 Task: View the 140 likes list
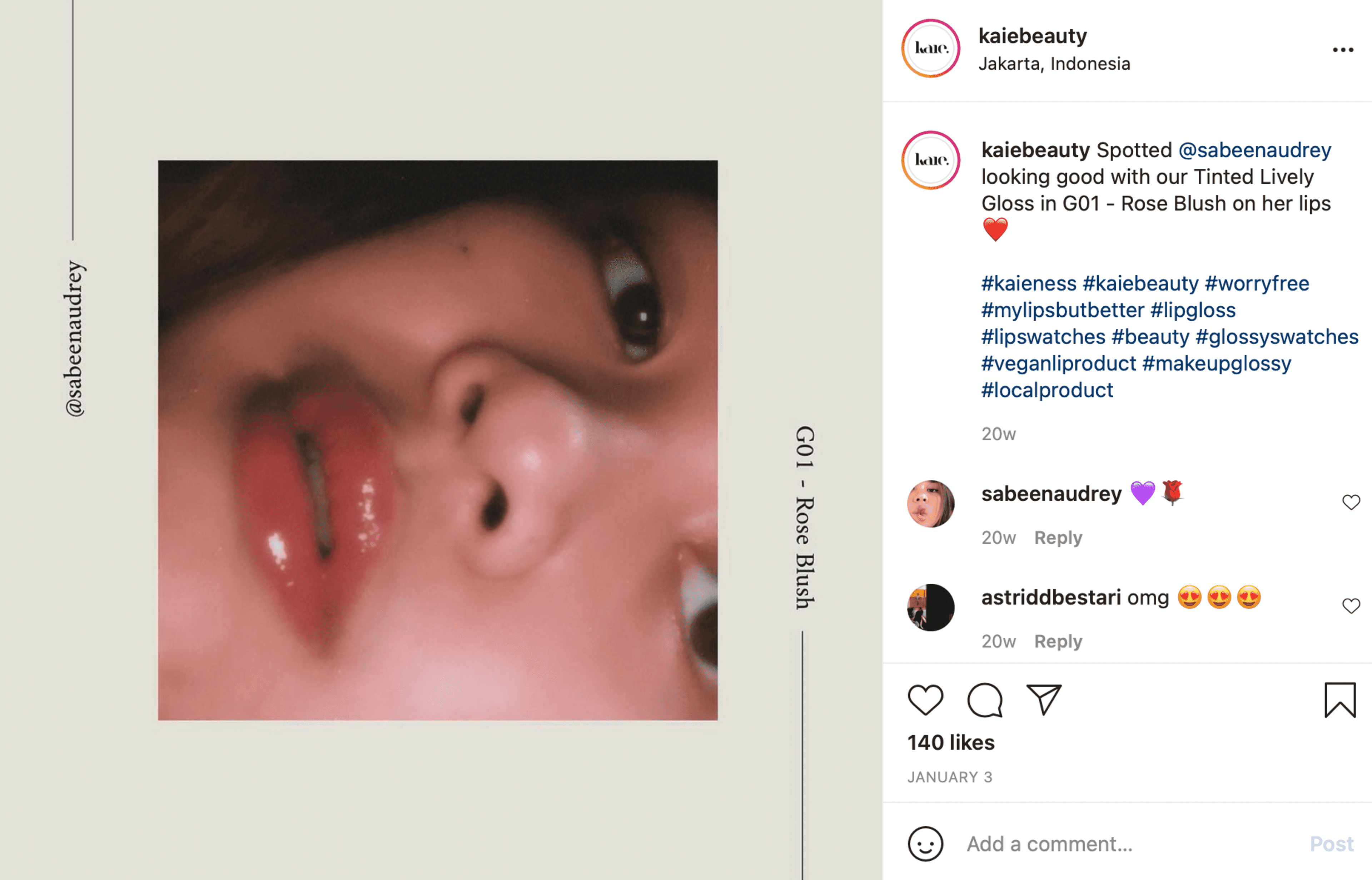(950, 742)
